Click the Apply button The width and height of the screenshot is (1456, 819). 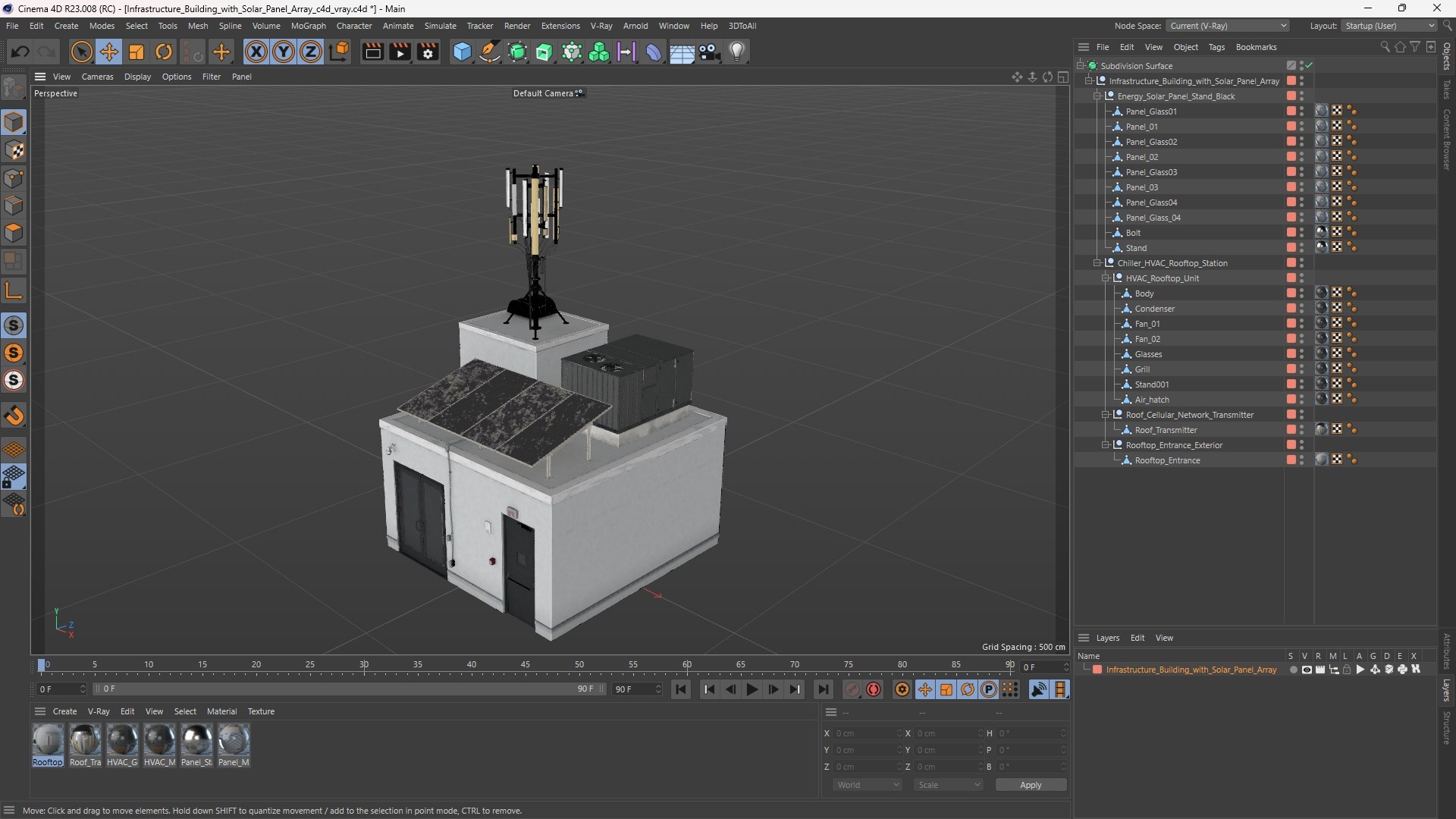pyautogui.click(x=1031, y=785)
